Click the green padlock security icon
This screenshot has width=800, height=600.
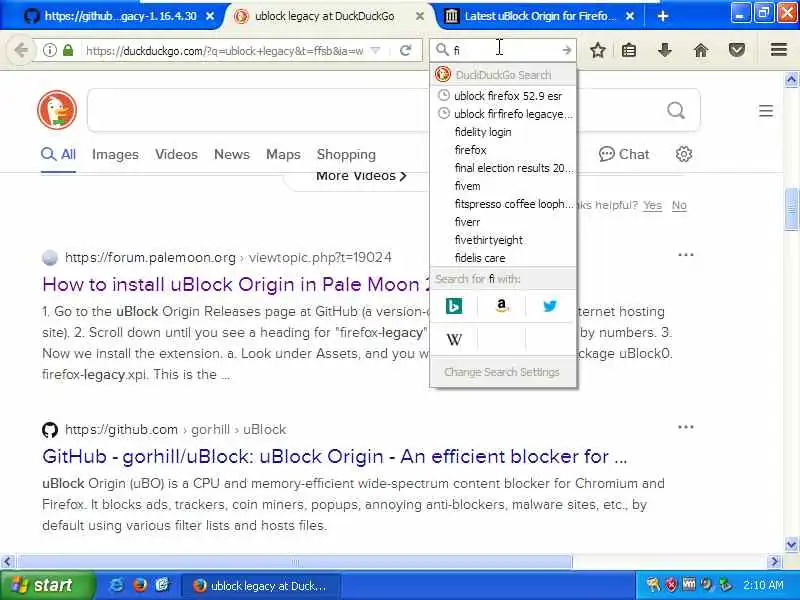pyautogui.click(x=68, y=50)
